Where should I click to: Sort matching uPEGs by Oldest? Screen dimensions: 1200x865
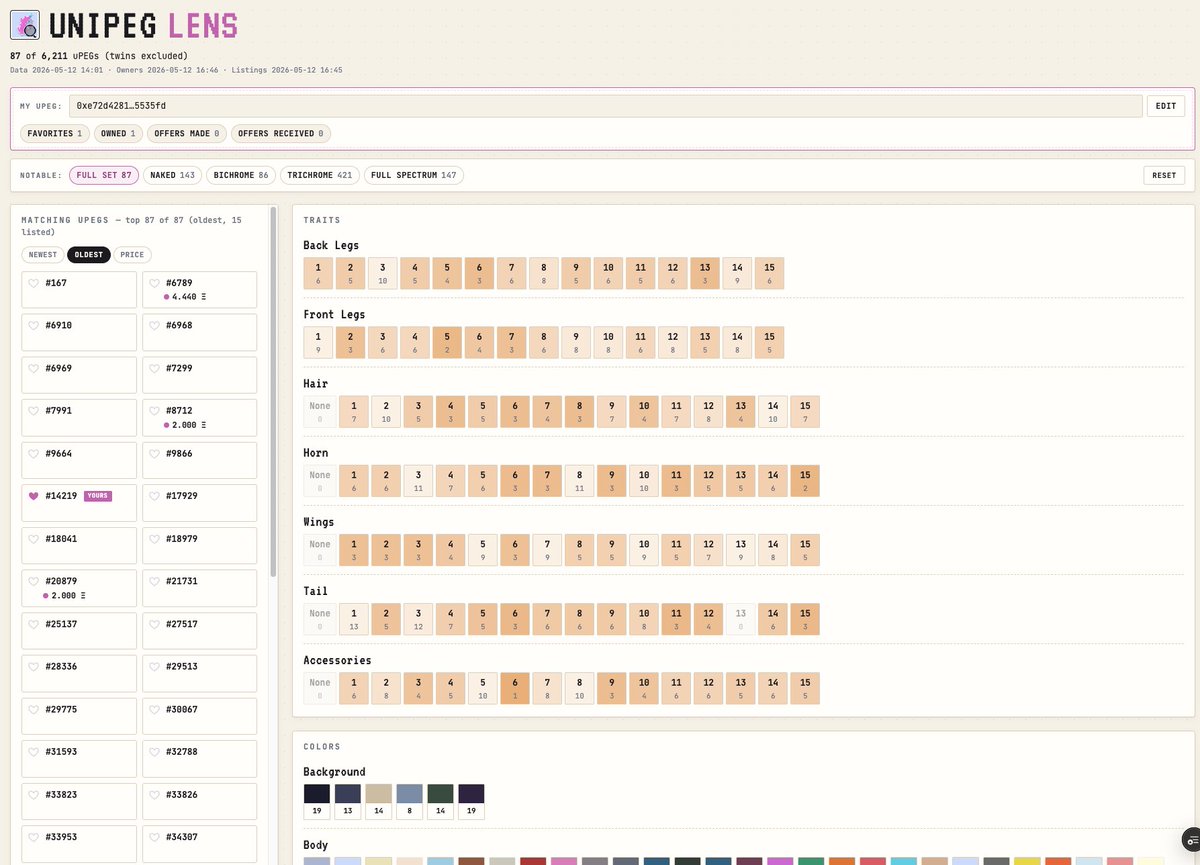88,255
